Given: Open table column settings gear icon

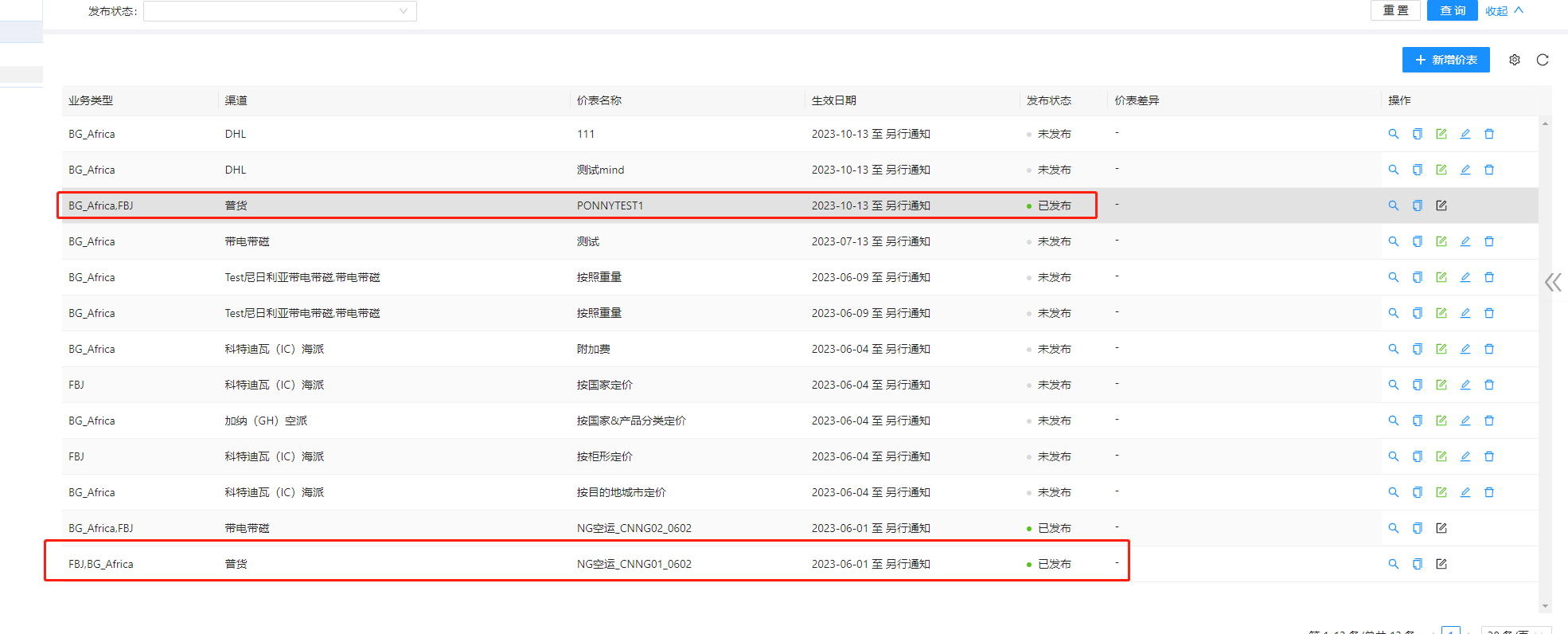Looking at the screenshot, I should (1514, 60).
